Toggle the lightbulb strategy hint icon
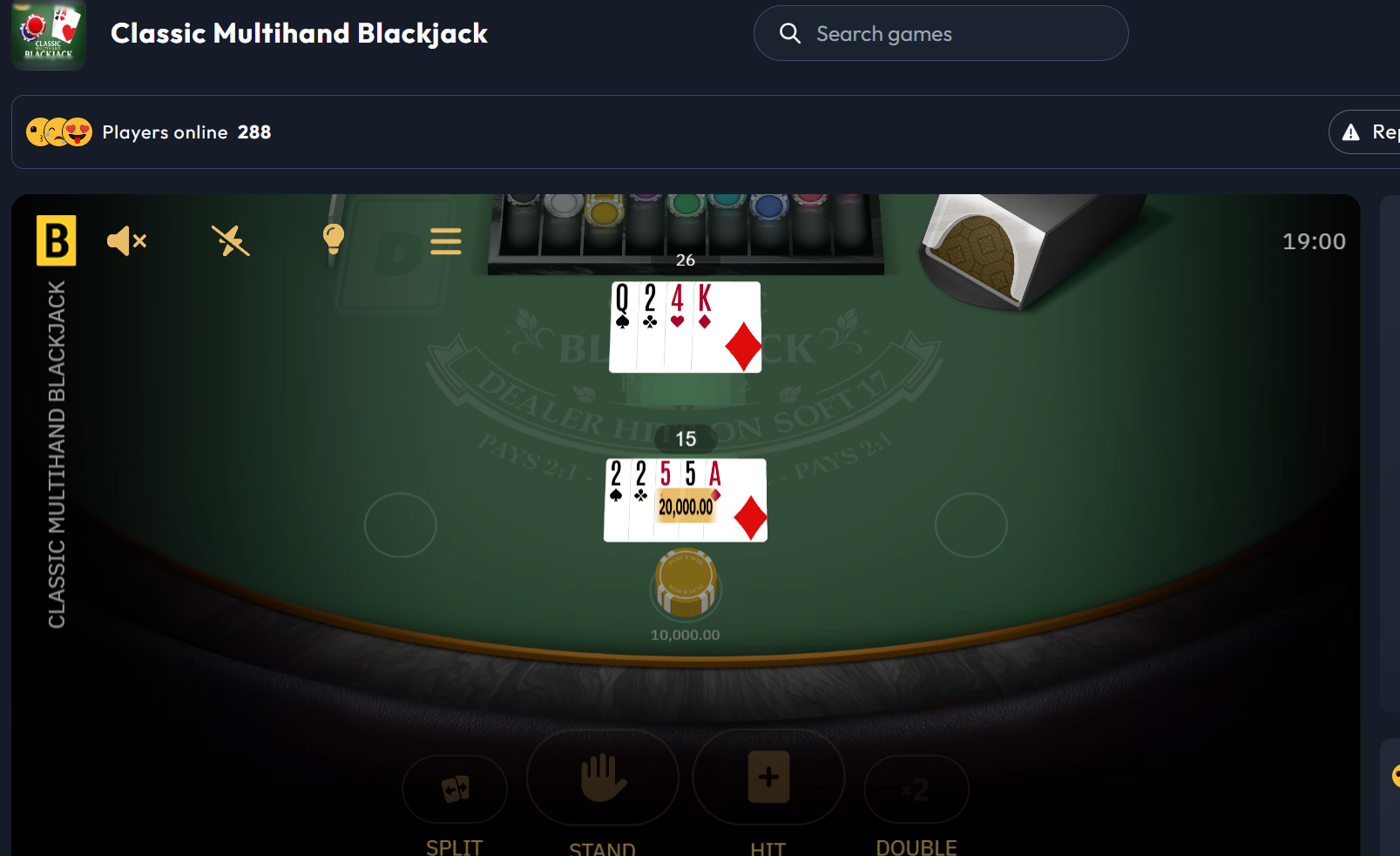The width and height of the screenshot is (1400, 856). coord(333,239)
